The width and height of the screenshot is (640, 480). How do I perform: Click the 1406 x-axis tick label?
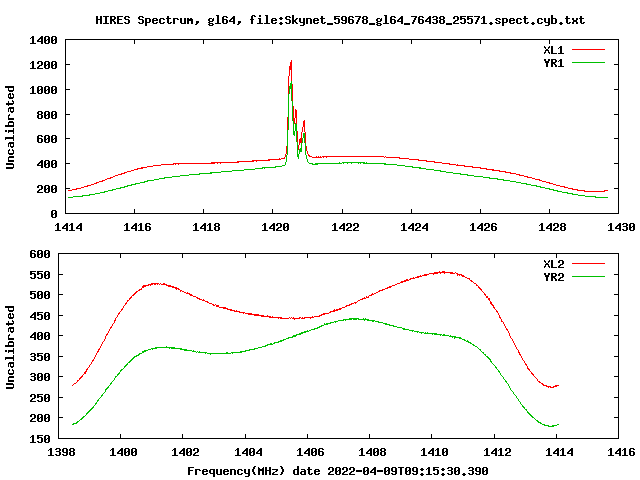[x=310, y=452]
